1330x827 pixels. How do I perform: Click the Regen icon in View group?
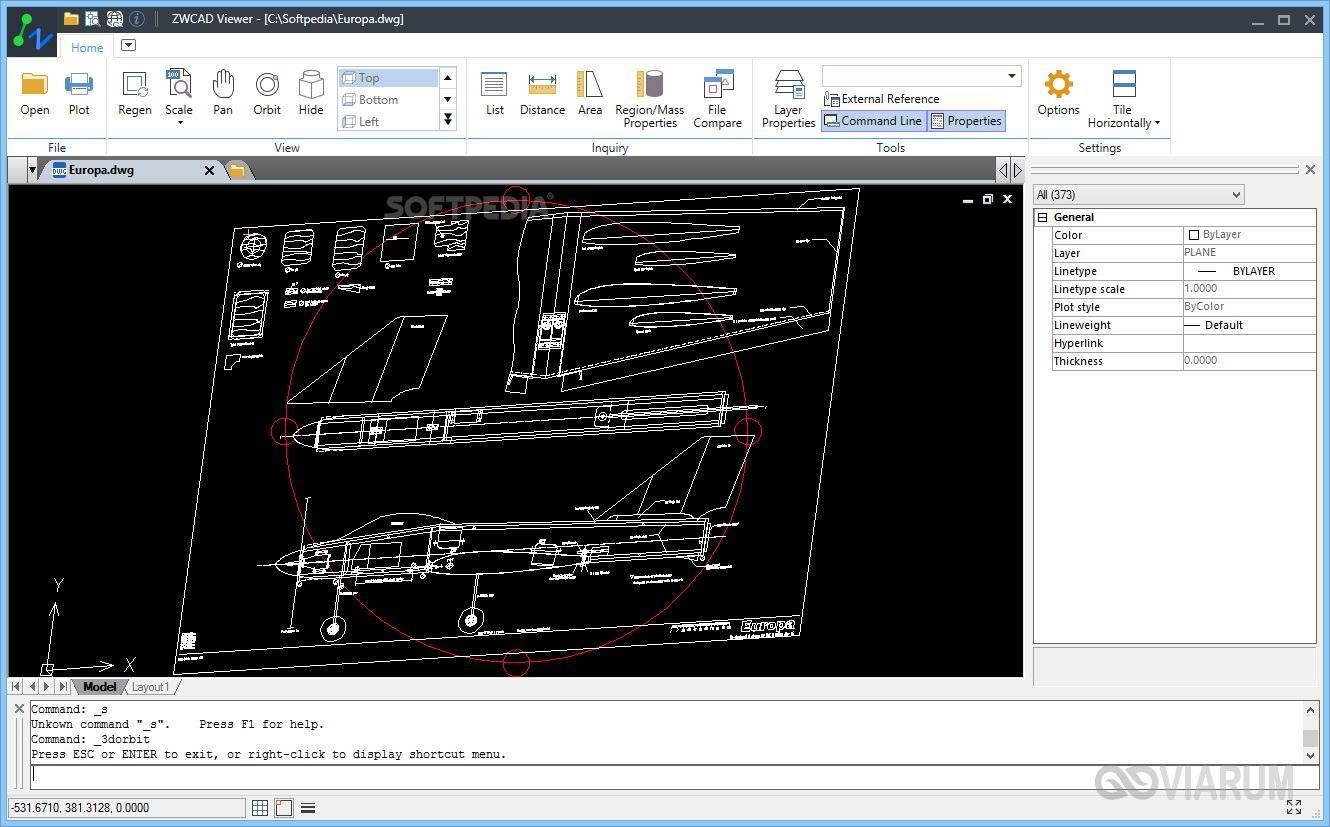tap(134, 93)
